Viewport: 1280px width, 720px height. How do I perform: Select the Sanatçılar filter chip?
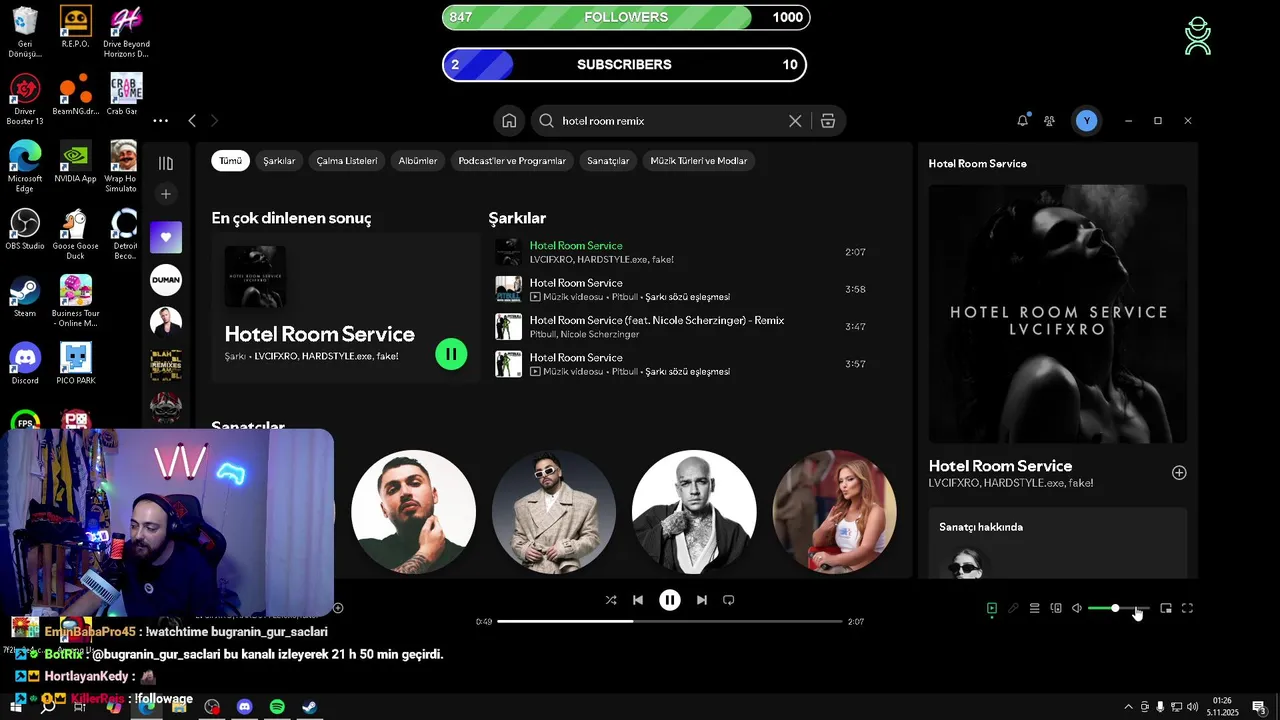click(x=608, y=161)
